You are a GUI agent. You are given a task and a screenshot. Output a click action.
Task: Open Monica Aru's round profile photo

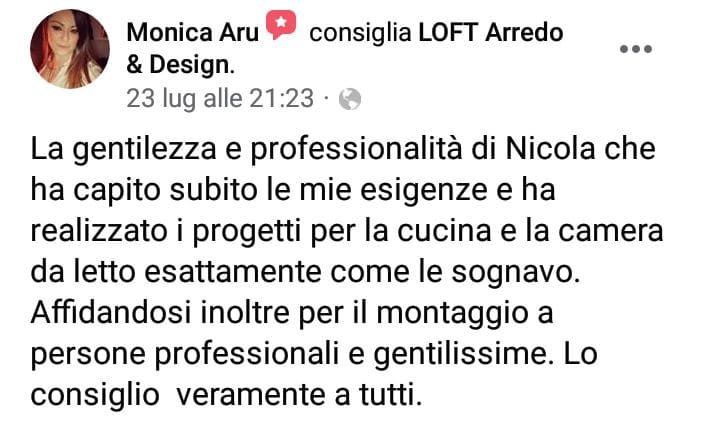pos(70,49)
